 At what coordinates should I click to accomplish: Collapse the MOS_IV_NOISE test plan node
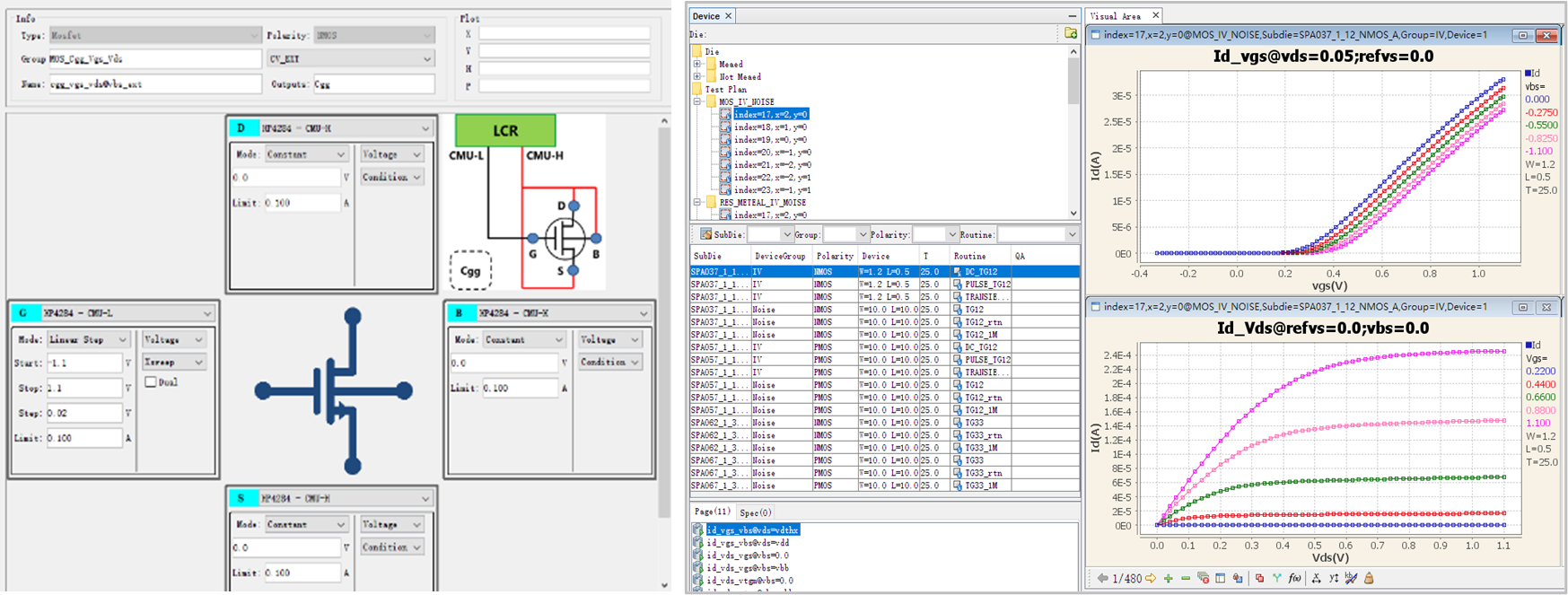[x=697, y=102]
